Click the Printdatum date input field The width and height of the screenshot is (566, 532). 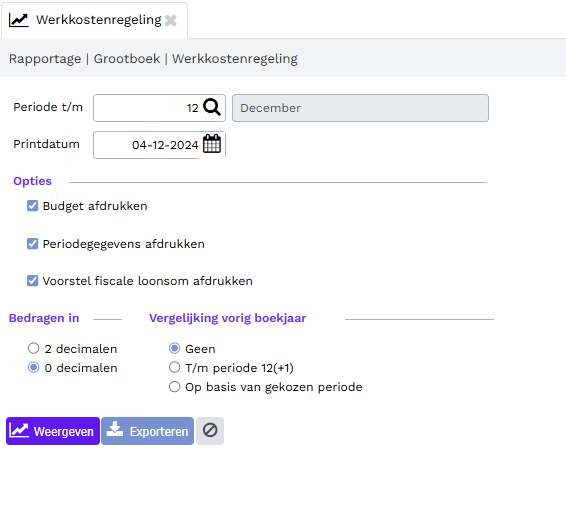pos(147,145)
